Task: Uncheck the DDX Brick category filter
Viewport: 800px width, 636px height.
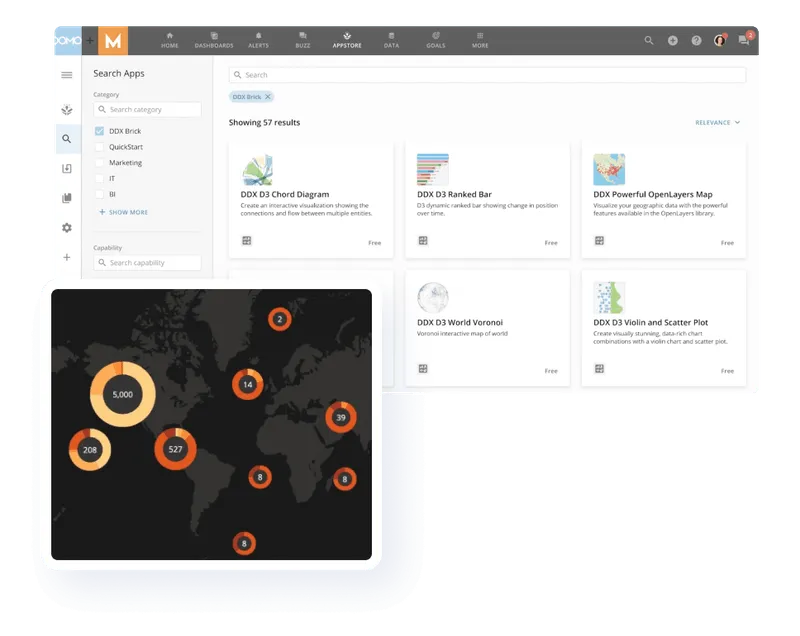Action: coord(97,130)
